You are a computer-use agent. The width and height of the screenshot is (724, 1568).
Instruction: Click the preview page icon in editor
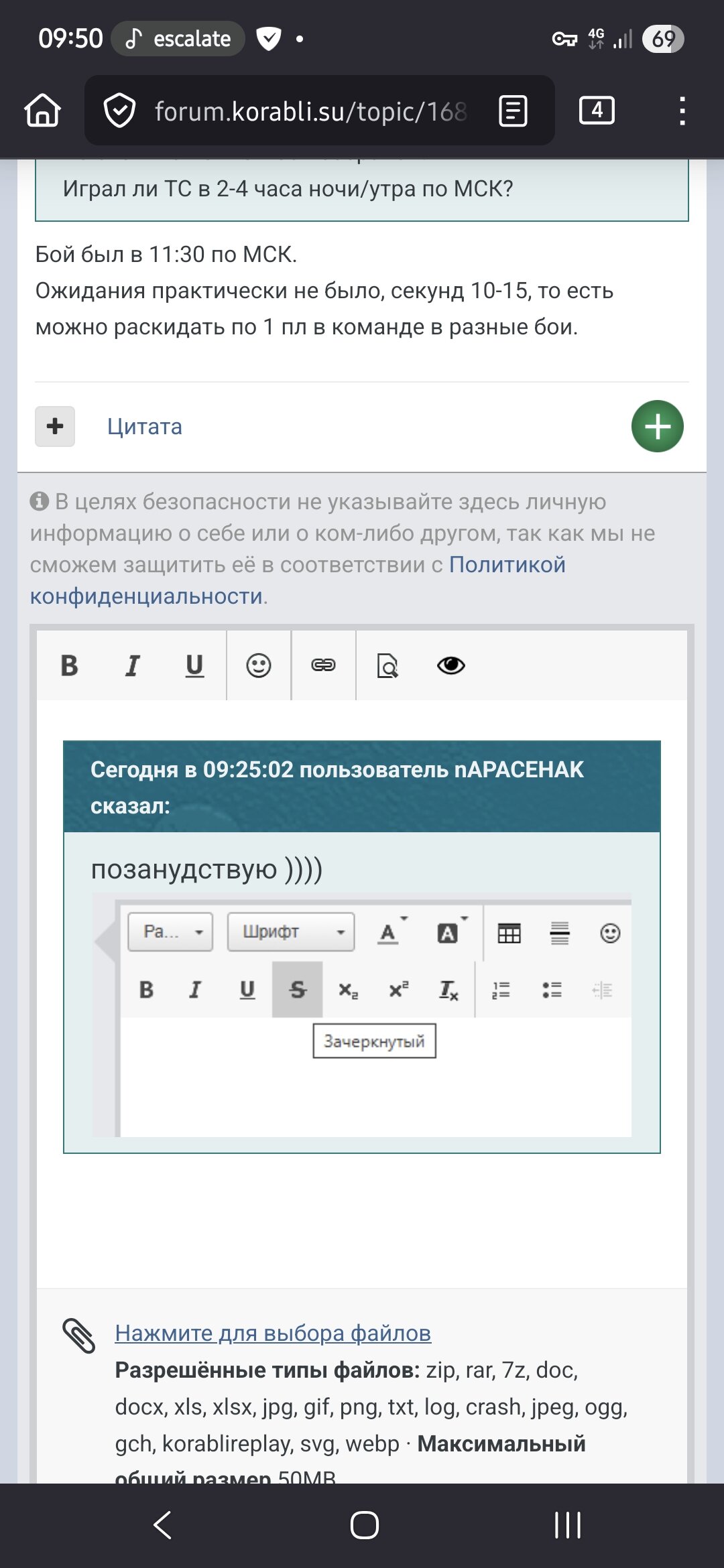(x=387, y=665)
